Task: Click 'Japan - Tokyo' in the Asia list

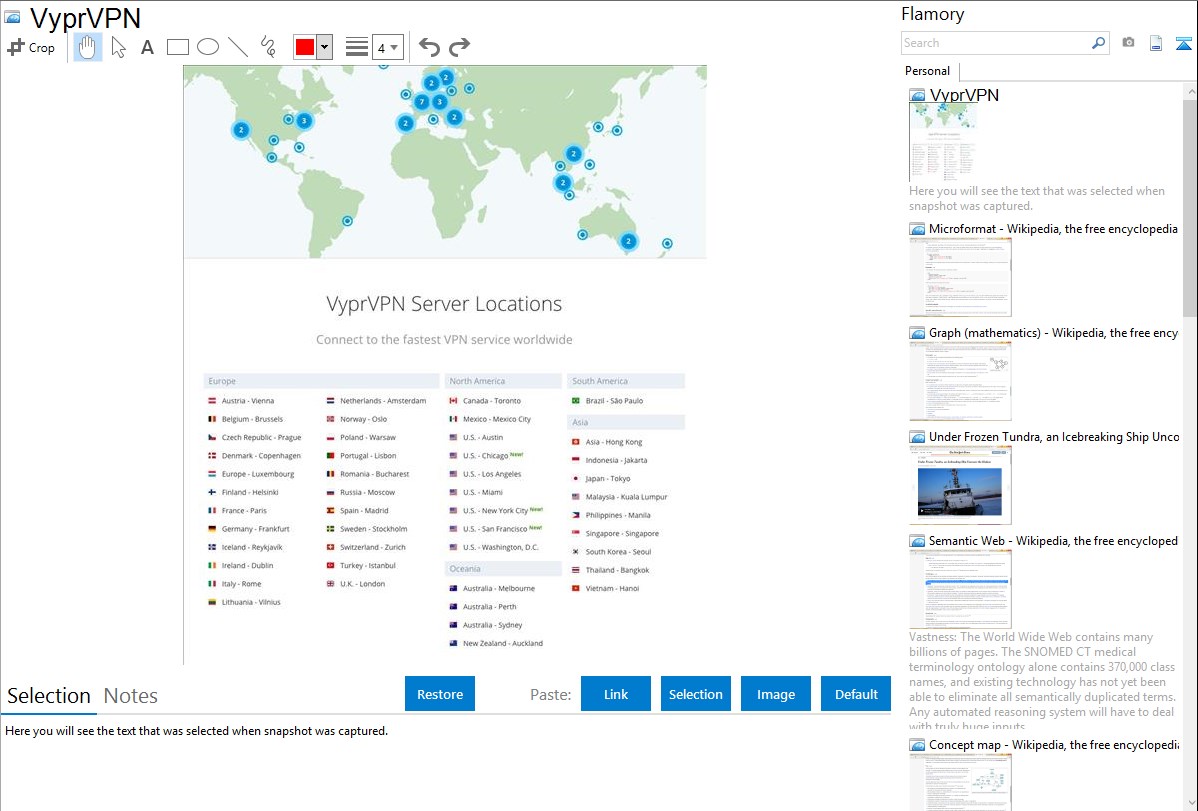Action: point(607,478)
